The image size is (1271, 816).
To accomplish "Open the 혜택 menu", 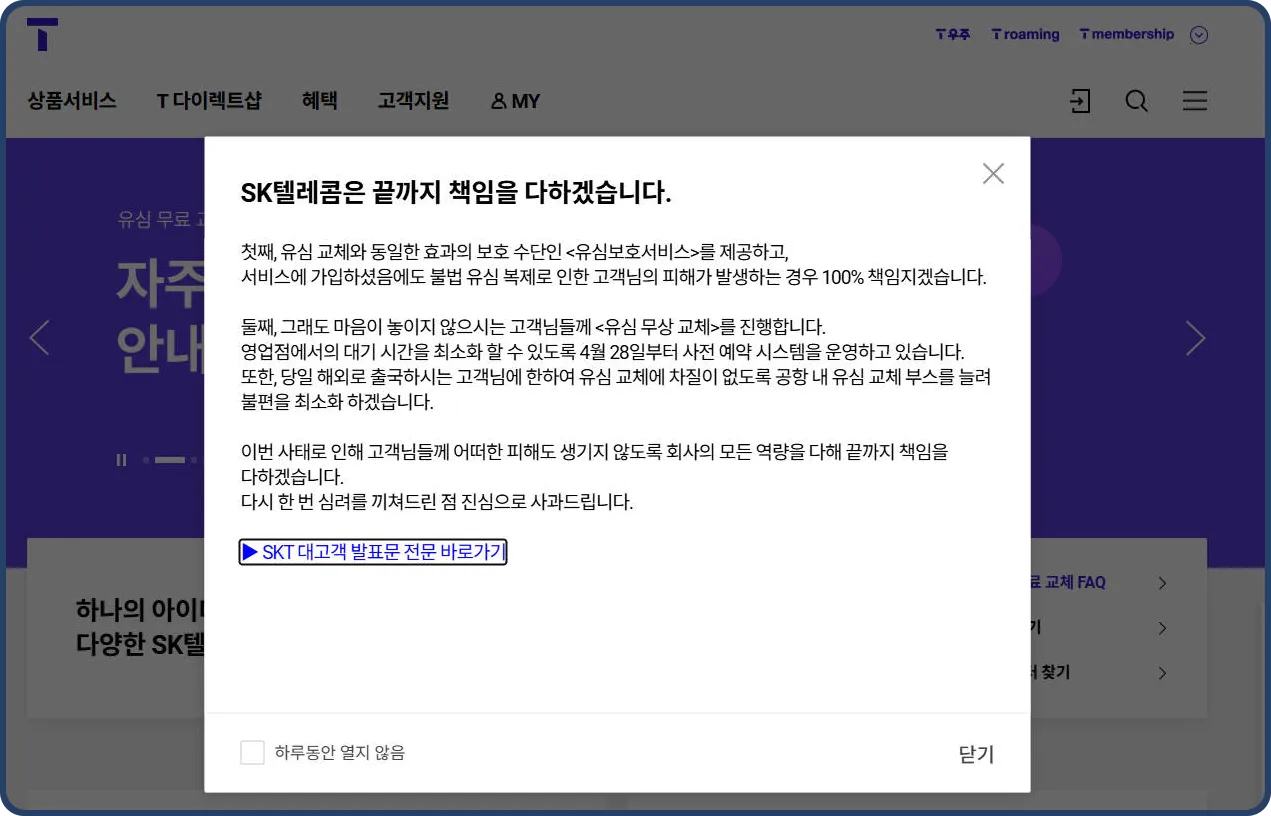I will coord(320,101).
